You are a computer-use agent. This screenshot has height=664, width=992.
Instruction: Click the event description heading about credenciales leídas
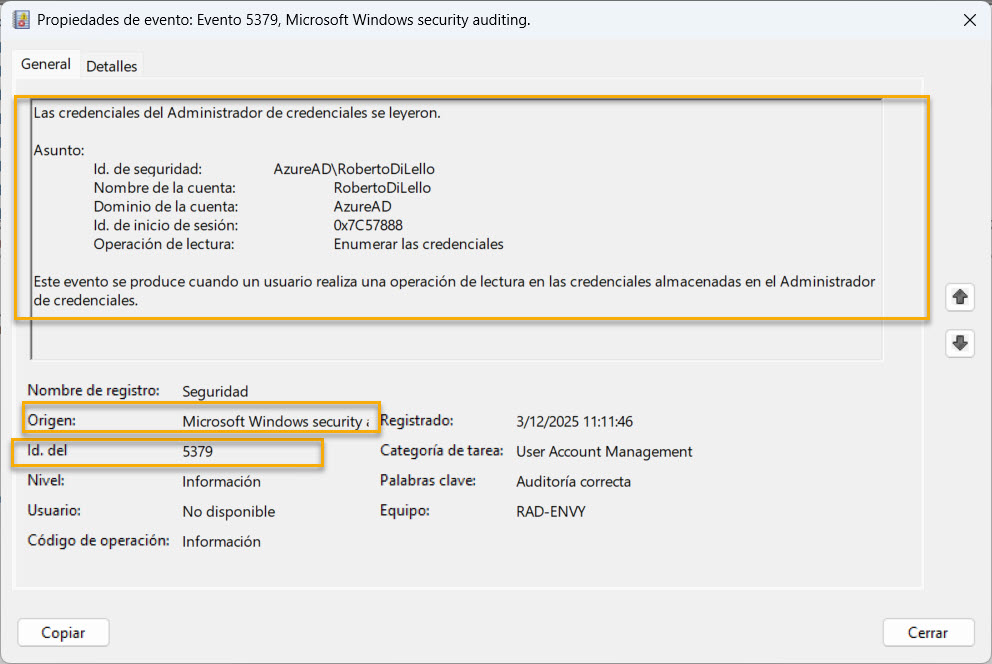click(x=237, y=113)
